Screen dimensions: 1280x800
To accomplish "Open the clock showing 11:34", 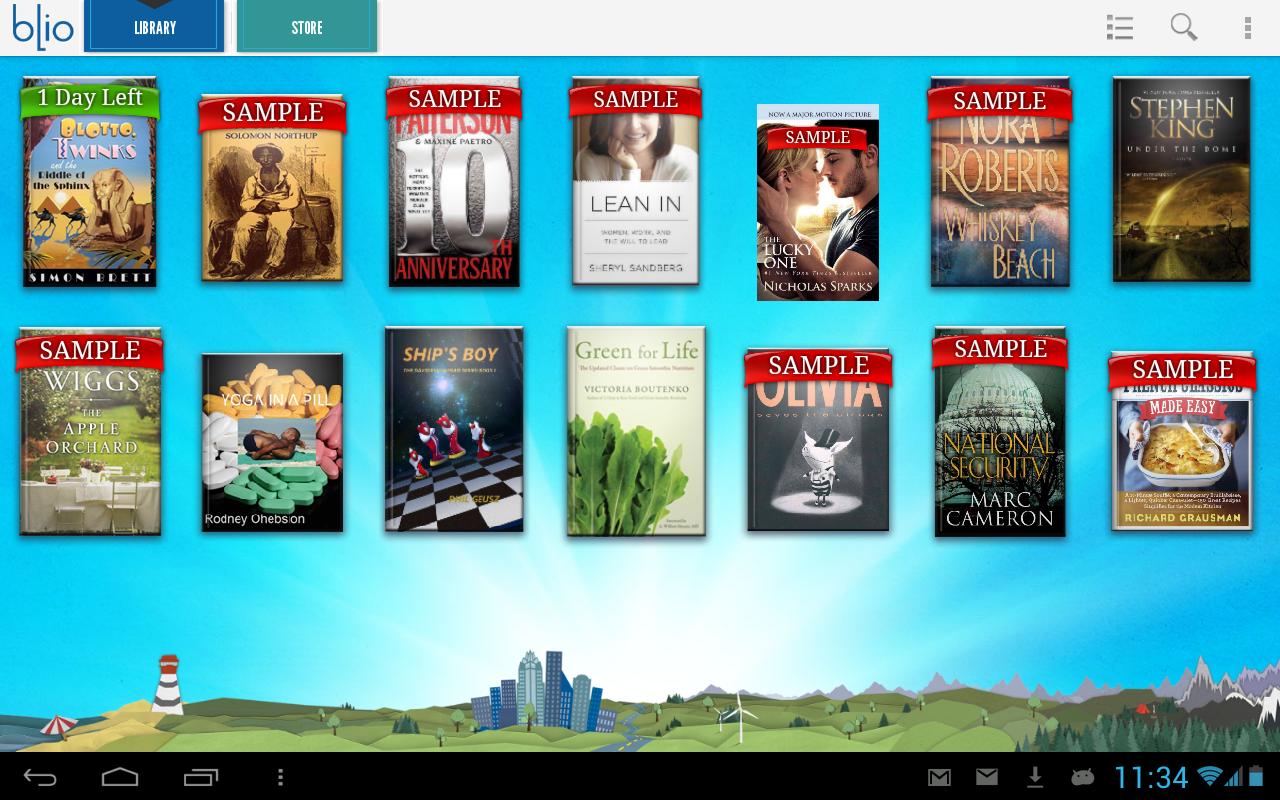I will pos(1151,777).
